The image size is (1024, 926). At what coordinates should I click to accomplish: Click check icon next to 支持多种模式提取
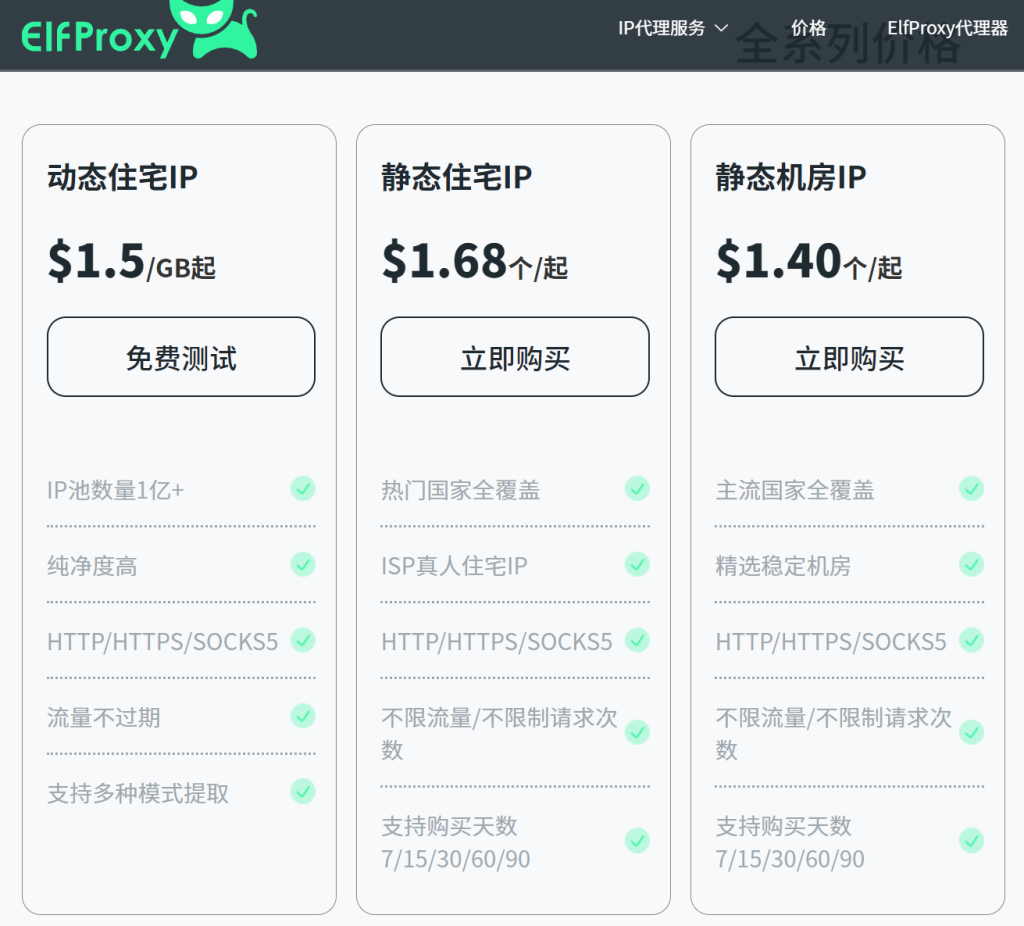pos(303,791)
